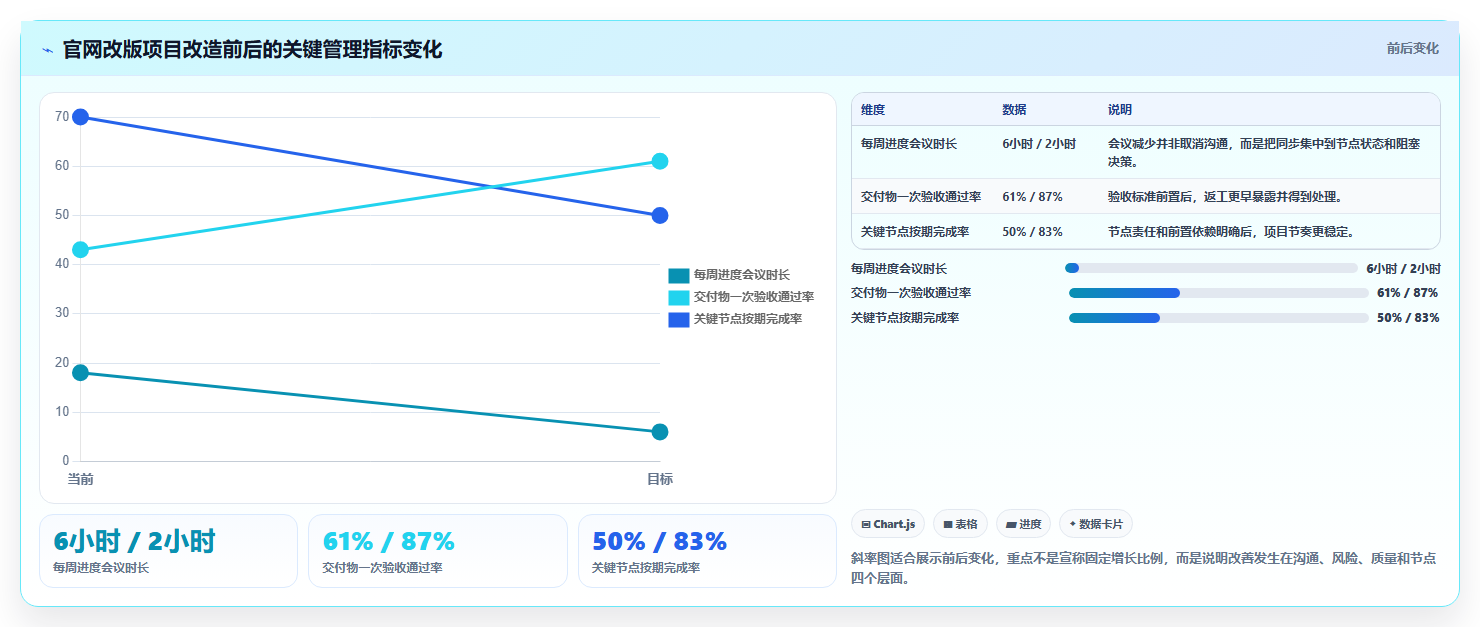This screenshot has width=1480, height=627.
Task: Click the lightning icon beside the title
Action: pyautogui.click(x=48, y=50)
